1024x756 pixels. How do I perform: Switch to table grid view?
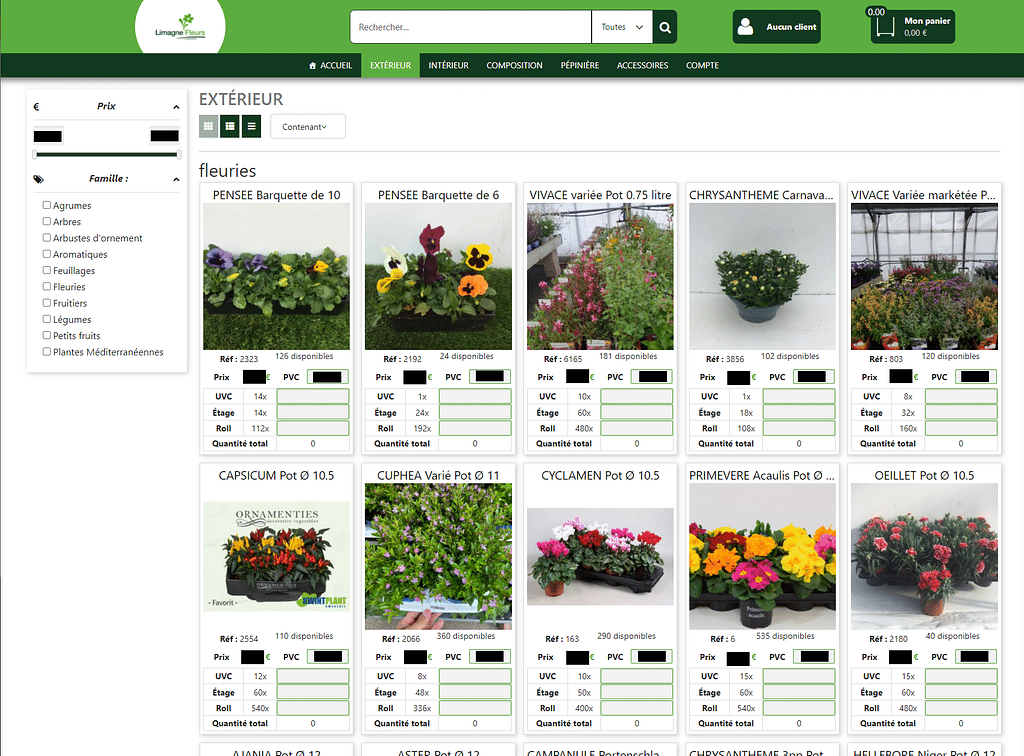tap(230, 126)
